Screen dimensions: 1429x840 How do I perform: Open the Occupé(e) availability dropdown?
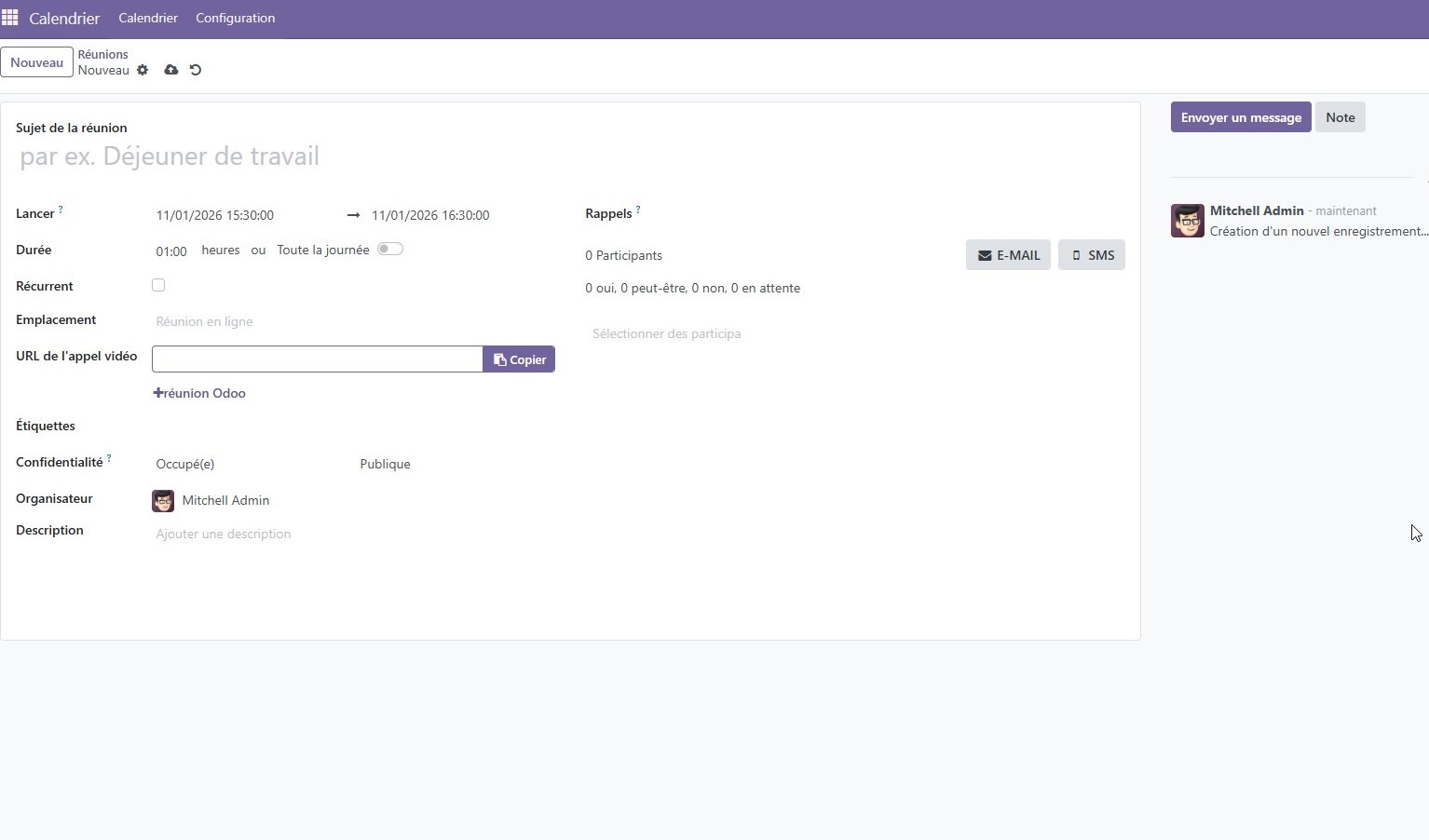click(242, 464)
